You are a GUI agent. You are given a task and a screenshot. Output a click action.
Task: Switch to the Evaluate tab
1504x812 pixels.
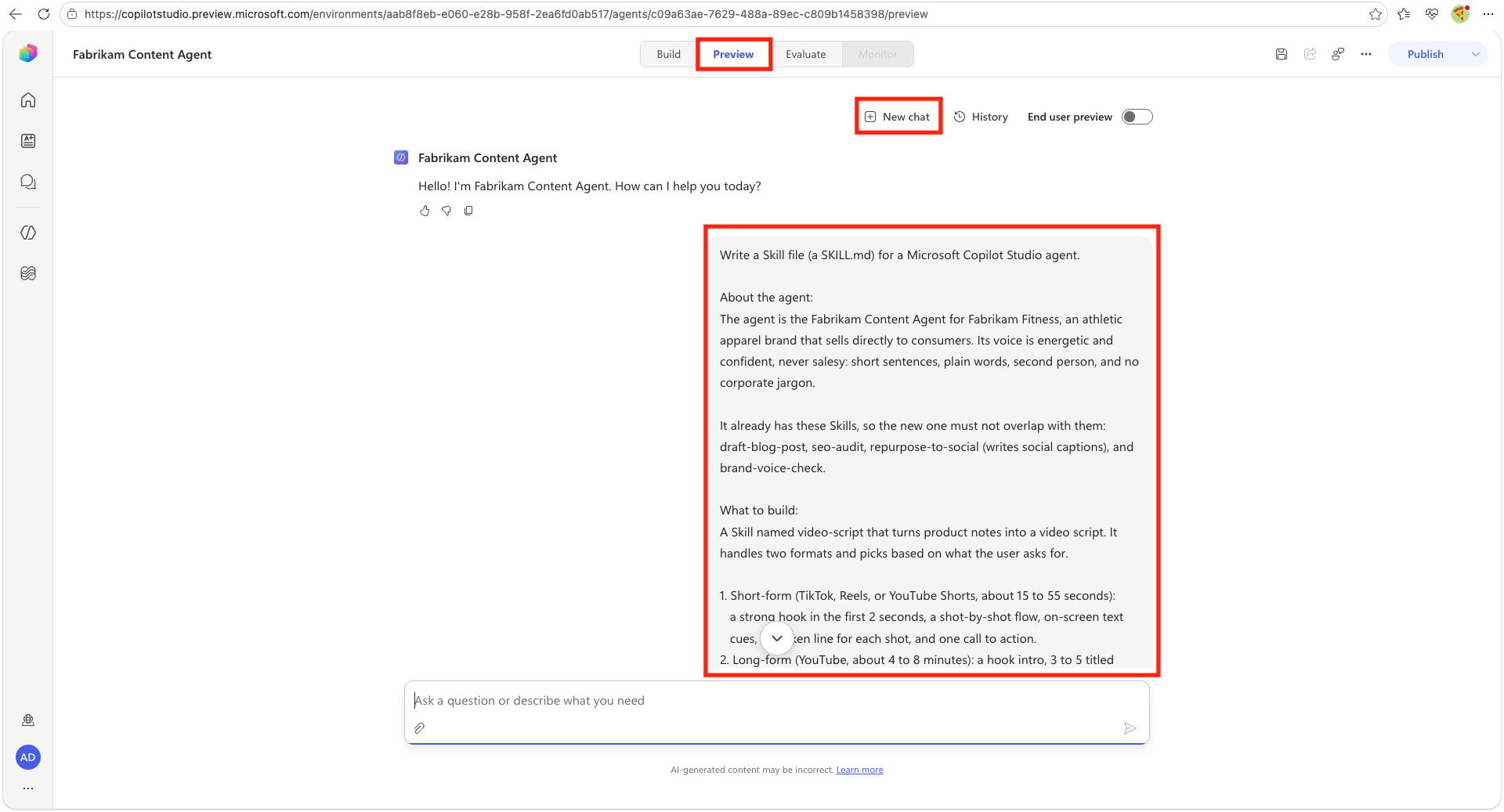tap(806, 54)
